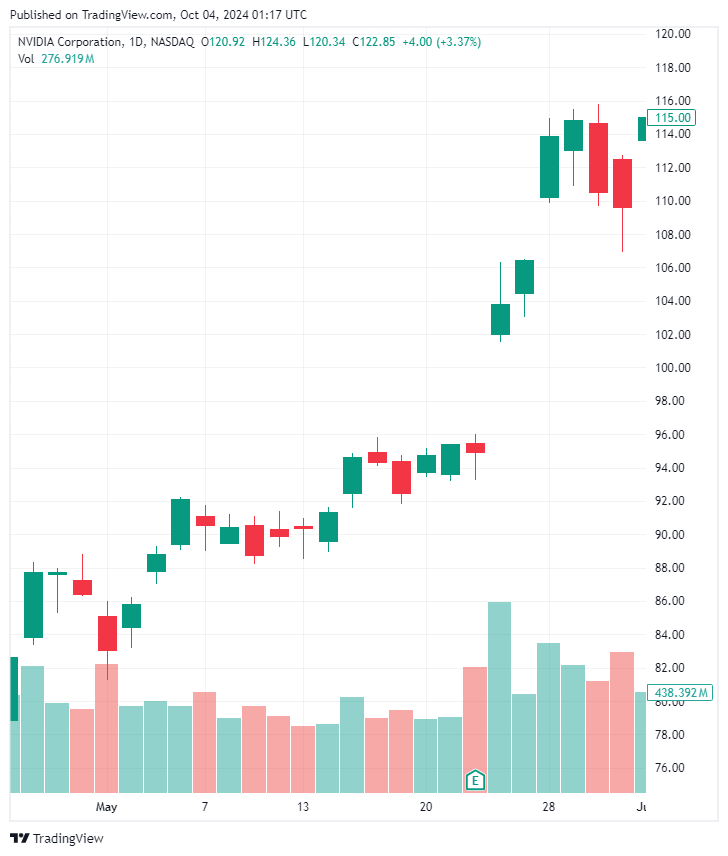Image resolution: width=728 pixels, height=856 pixels.
Task: Click the Vol indicator legend label
Action: [x=26, y=59]
